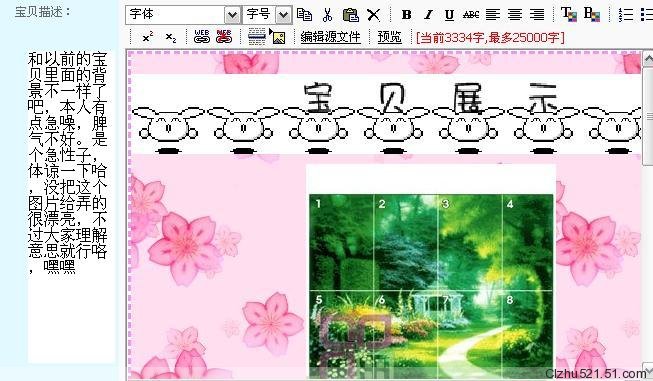Click the editor scrollbar up arrow

648,59
